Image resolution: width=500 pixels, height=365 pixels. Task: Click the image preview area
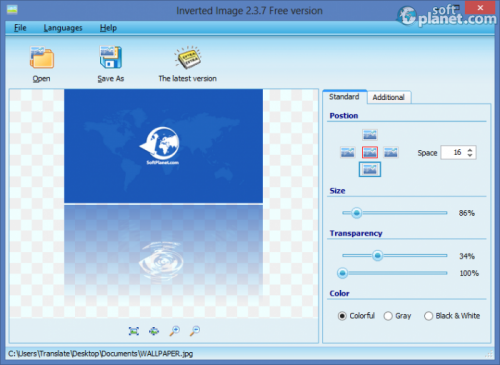tap(164, 203)
